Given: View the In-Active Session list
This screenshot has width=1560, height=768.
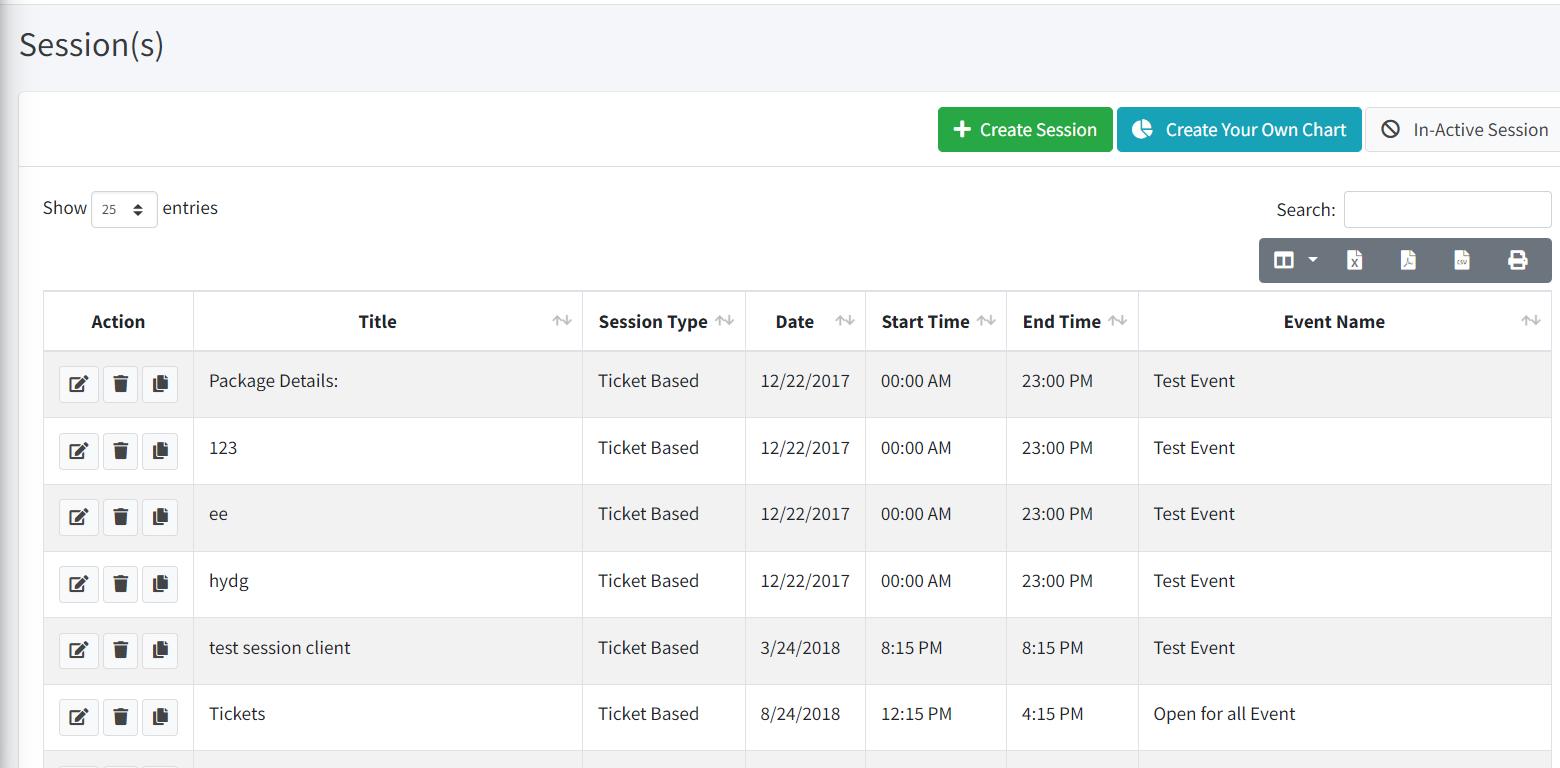Looking at the screenshot, I should [x=1465, y=130].
